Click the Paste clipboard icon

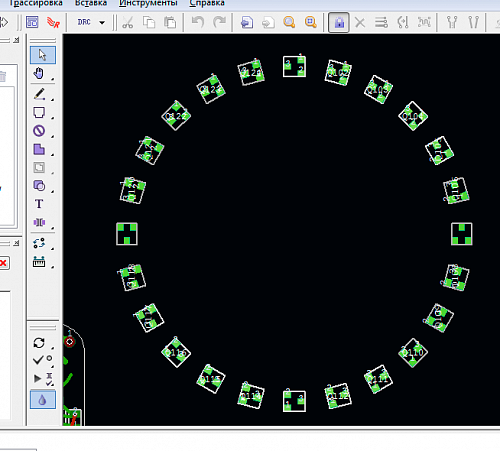170,22
